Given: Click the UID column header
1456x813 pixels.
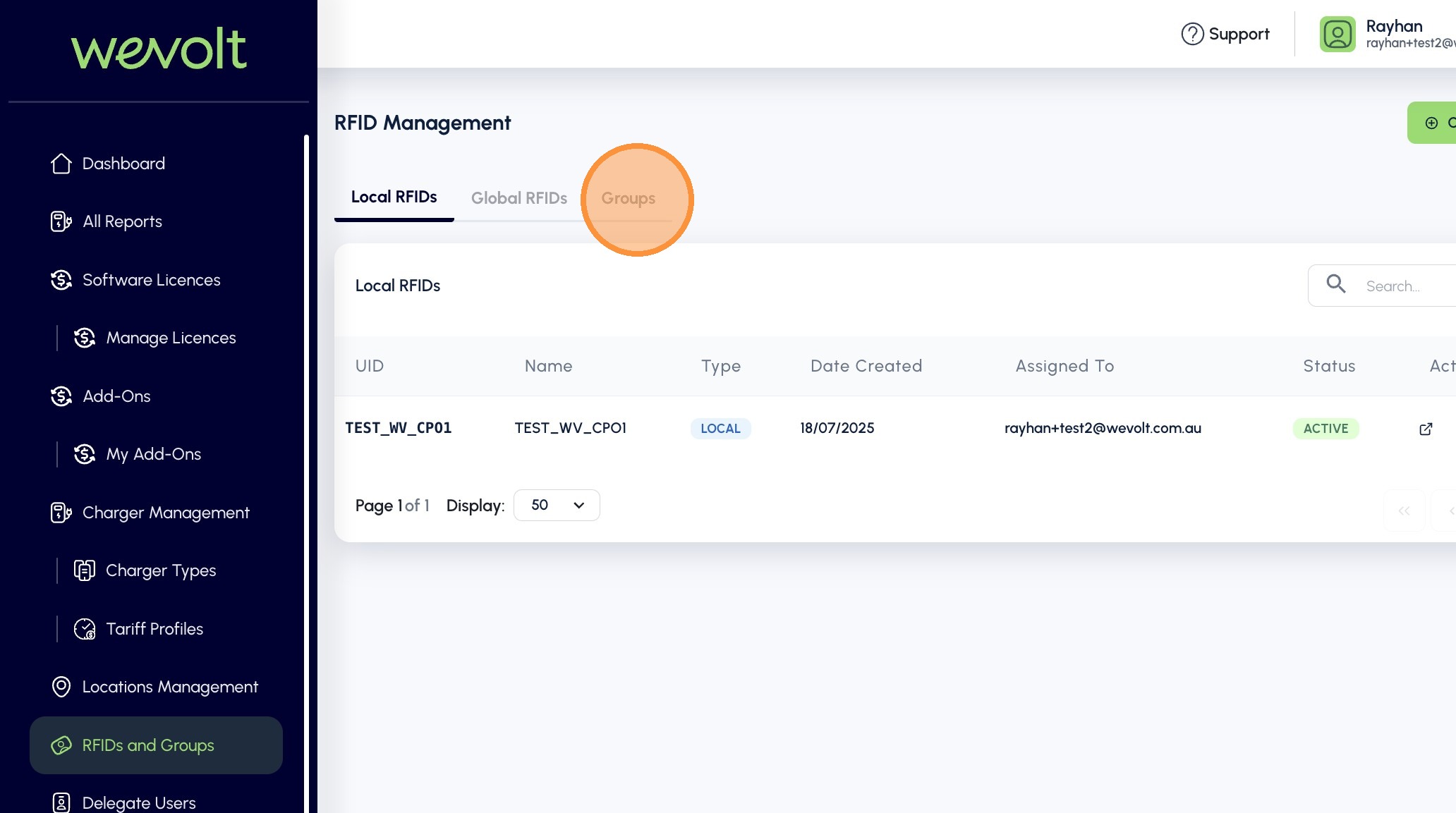Looking at the screenshot, I should pyautogui.click(x=370, y=366).
